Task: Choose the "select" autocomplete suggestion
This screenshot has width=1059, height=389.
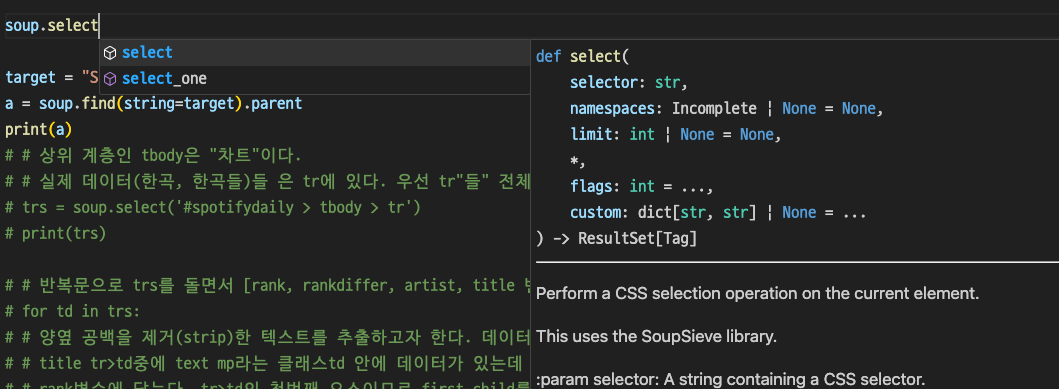Action: coord(315,53)
